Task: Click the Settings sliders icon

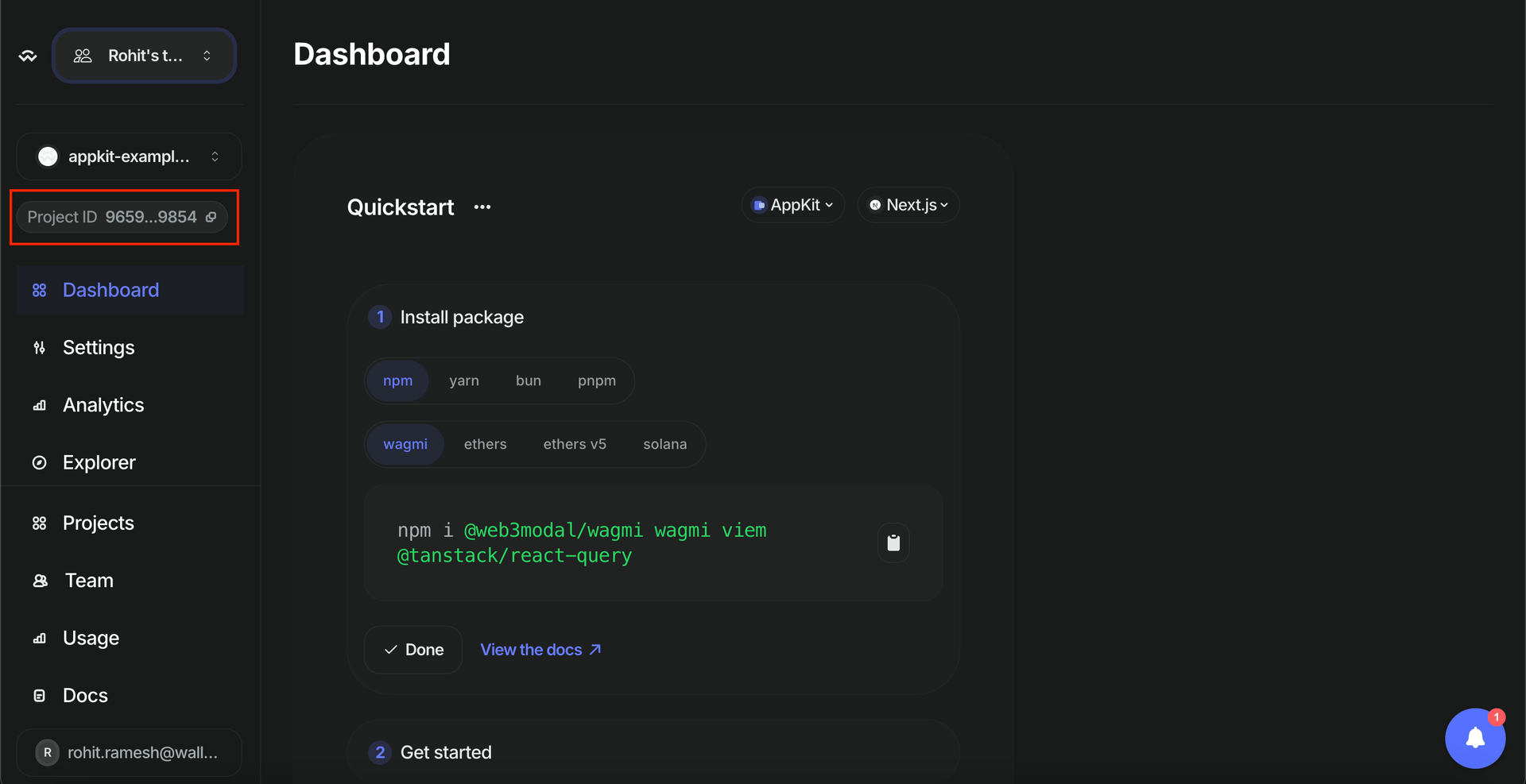Action: [40, 347]
